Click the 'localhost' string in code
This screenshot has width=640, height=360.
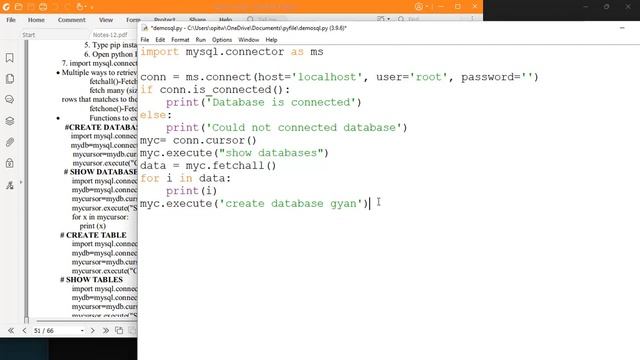327,77
